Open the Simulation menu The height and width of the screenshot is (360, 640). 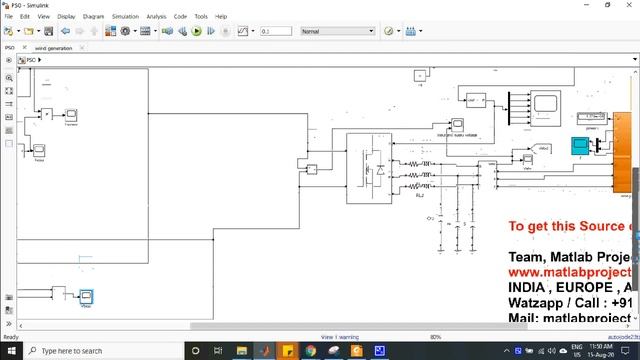coord(125,16)
